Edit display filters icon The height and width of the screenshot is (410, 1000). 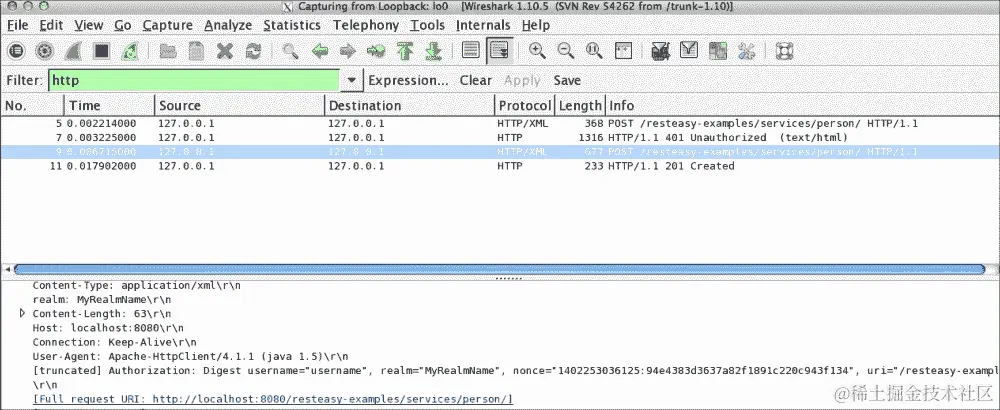[x=689, y=50]
